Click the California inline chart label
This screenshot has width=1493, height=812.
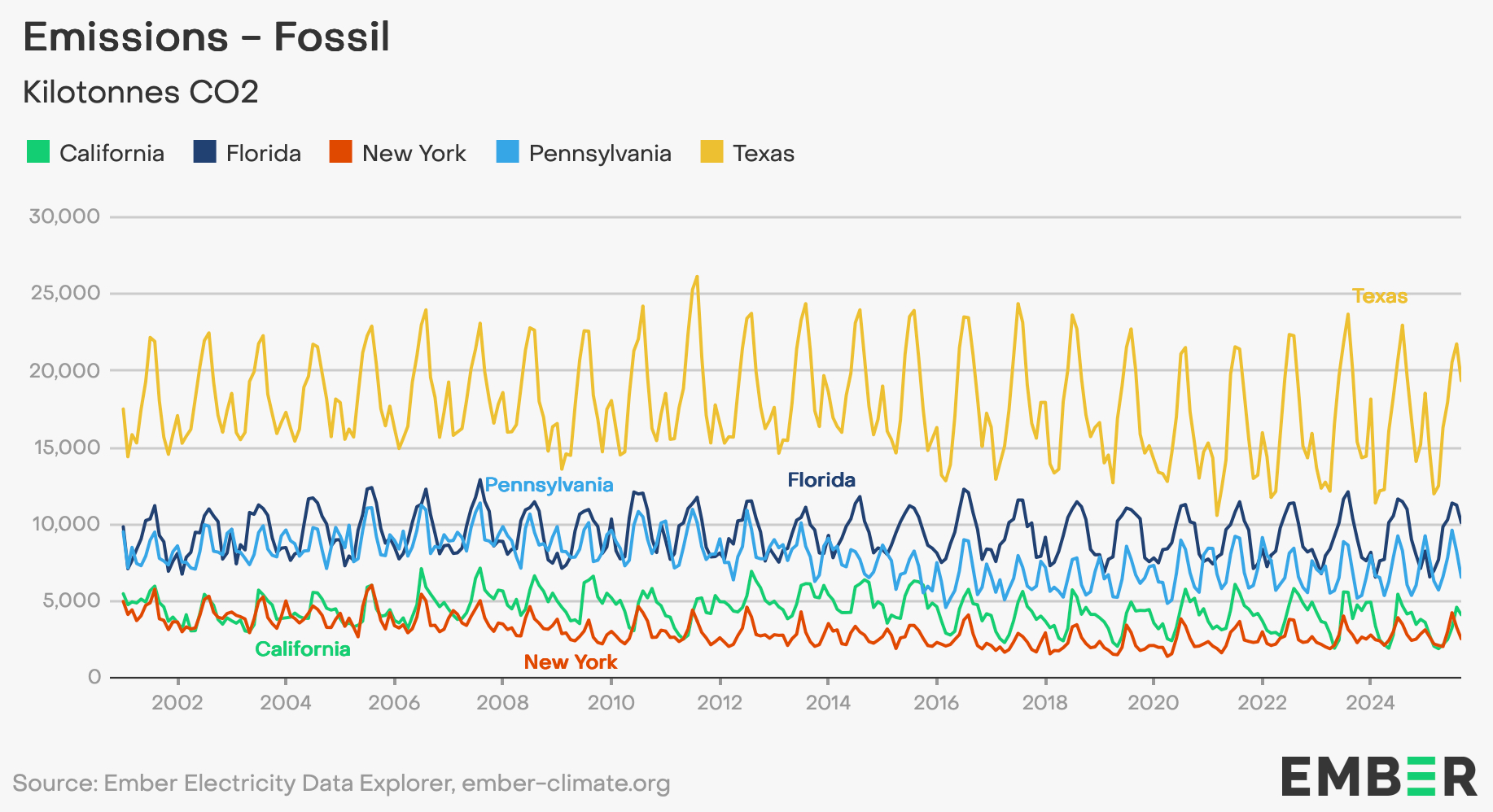302,649
